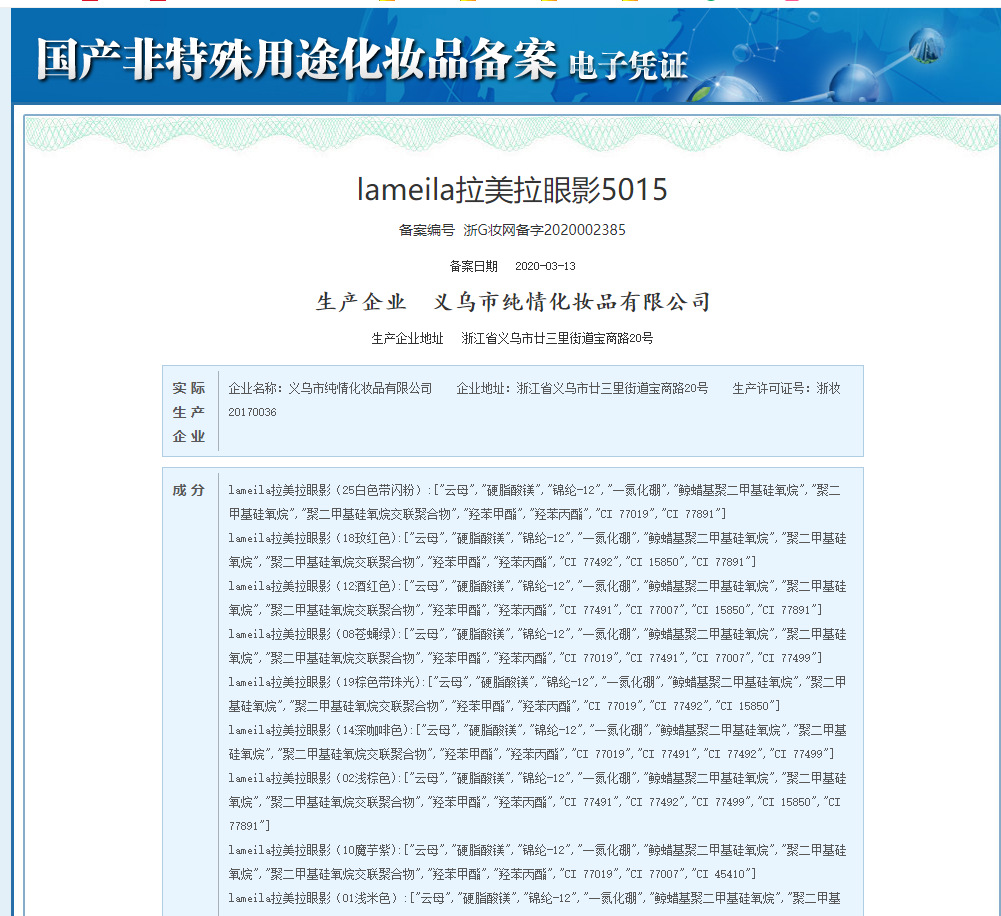Click the 02浅棕色 ingredient line
The image size is (1001, 916).
pyautogui.click(x=537, y=801)
